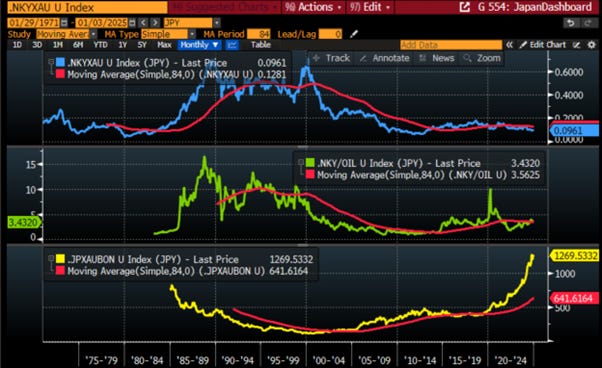Click the start date field 01/29/1971
The height and width of the screenshot is (368, 602).
[34, 23]
